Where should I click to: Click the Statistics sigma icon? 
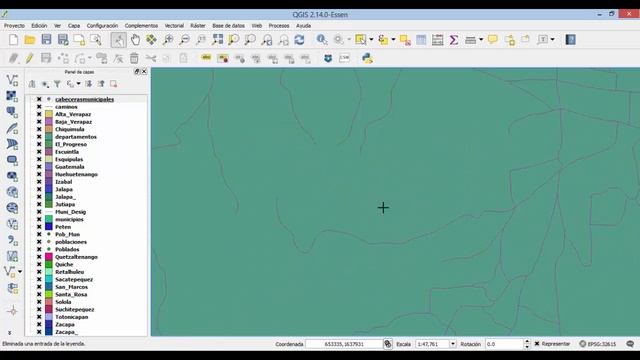pyautogui.click(x=454, y=40)
